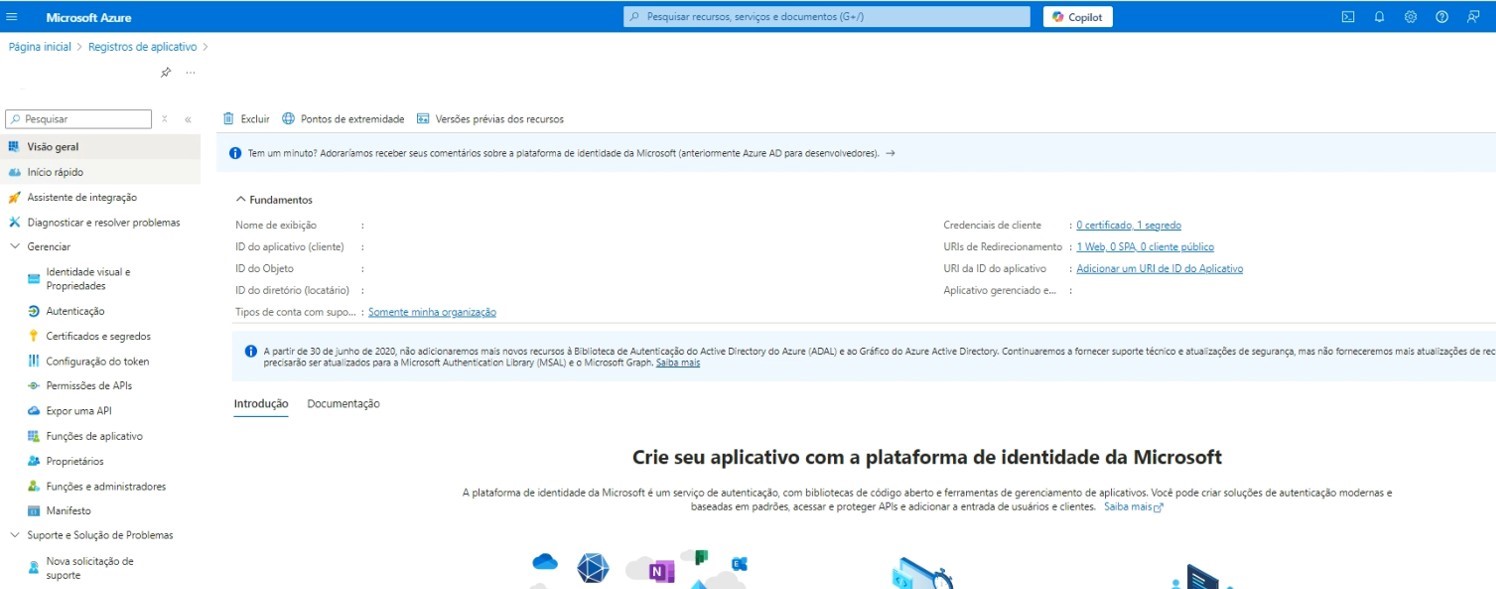Click the feedback banner arrow
The height and width of the screenshot is (589, 1496).
click(x=890, y=153)
